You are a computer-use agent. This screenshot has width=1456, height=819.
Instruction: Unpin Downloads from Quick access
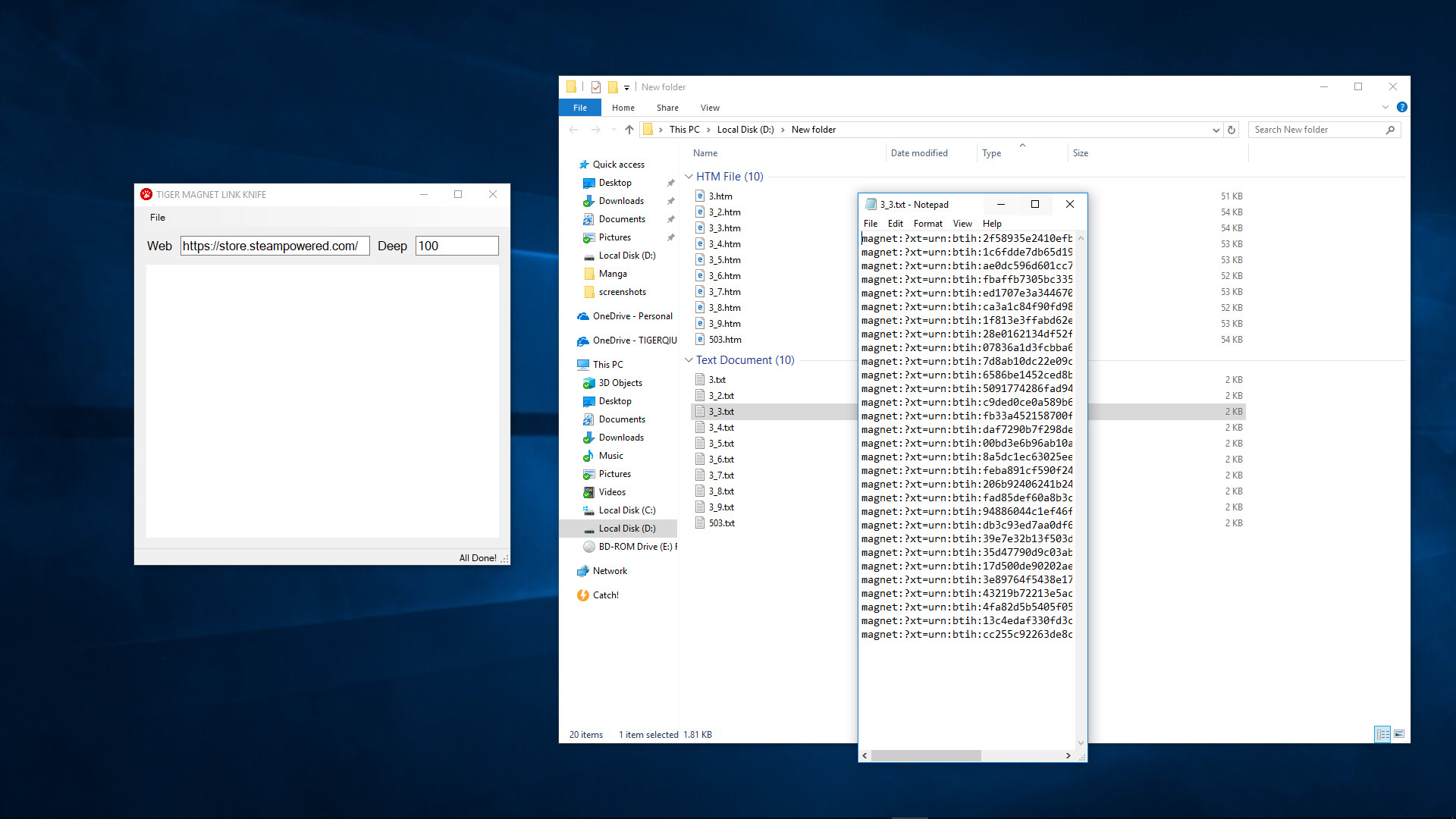[x=670, y=200]
